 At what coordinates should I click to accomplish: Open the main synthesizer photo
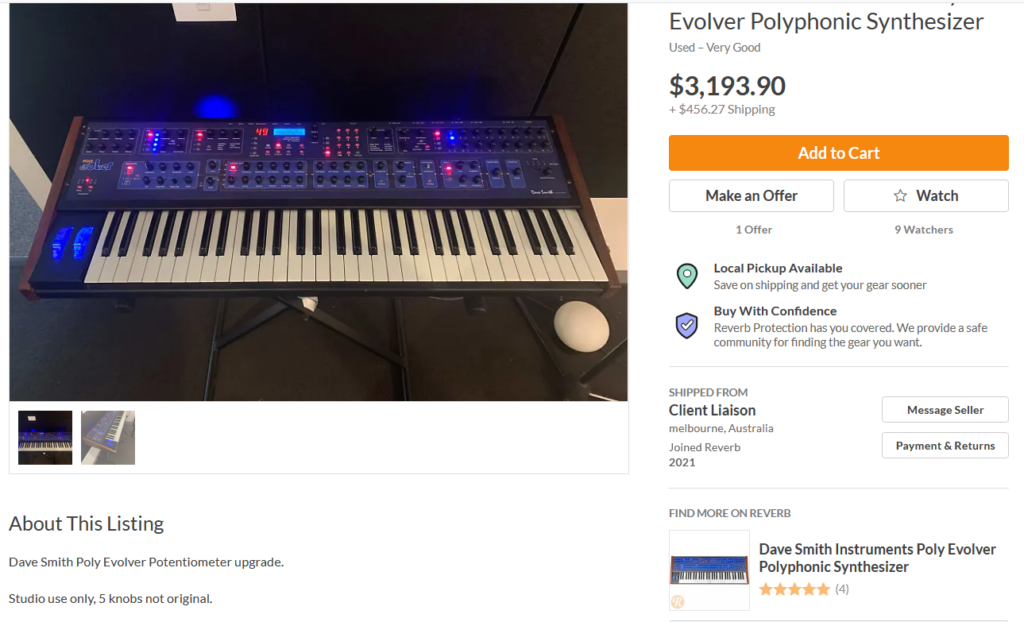(x=319, y=202)
